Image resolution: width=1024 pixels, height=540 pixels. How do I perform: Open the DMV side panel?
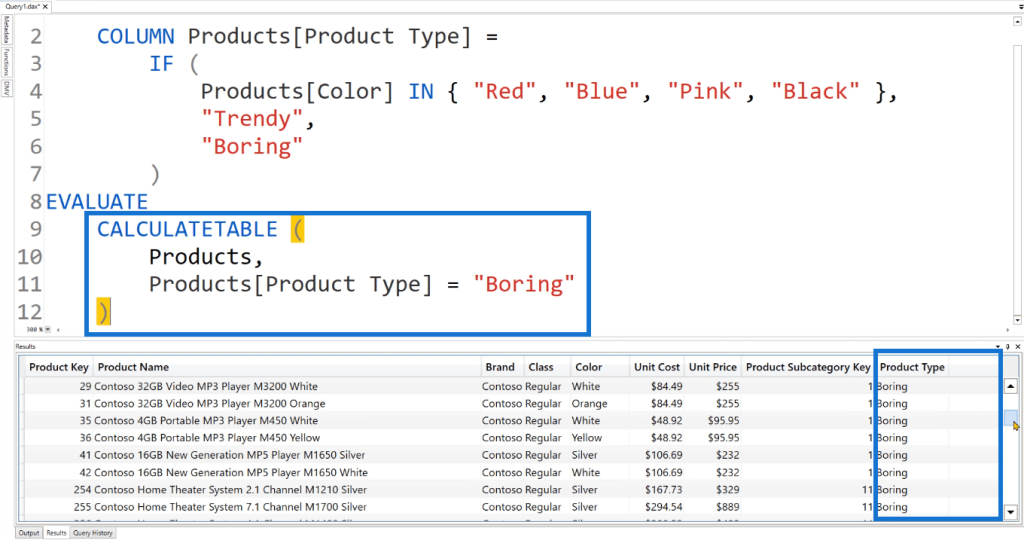click(7, 88)
